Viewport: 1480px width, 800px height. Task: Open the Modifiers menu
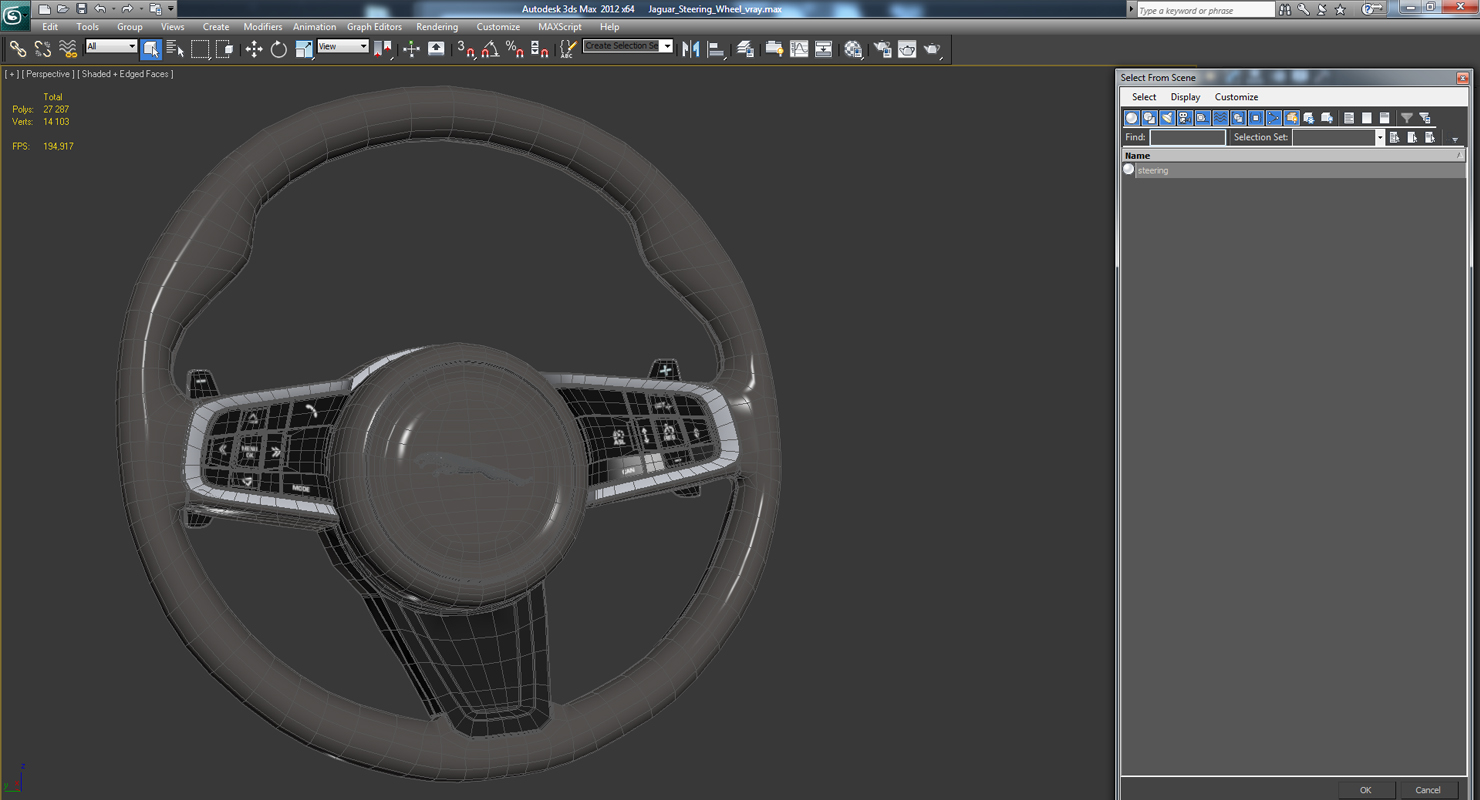[x=263, y=27]
